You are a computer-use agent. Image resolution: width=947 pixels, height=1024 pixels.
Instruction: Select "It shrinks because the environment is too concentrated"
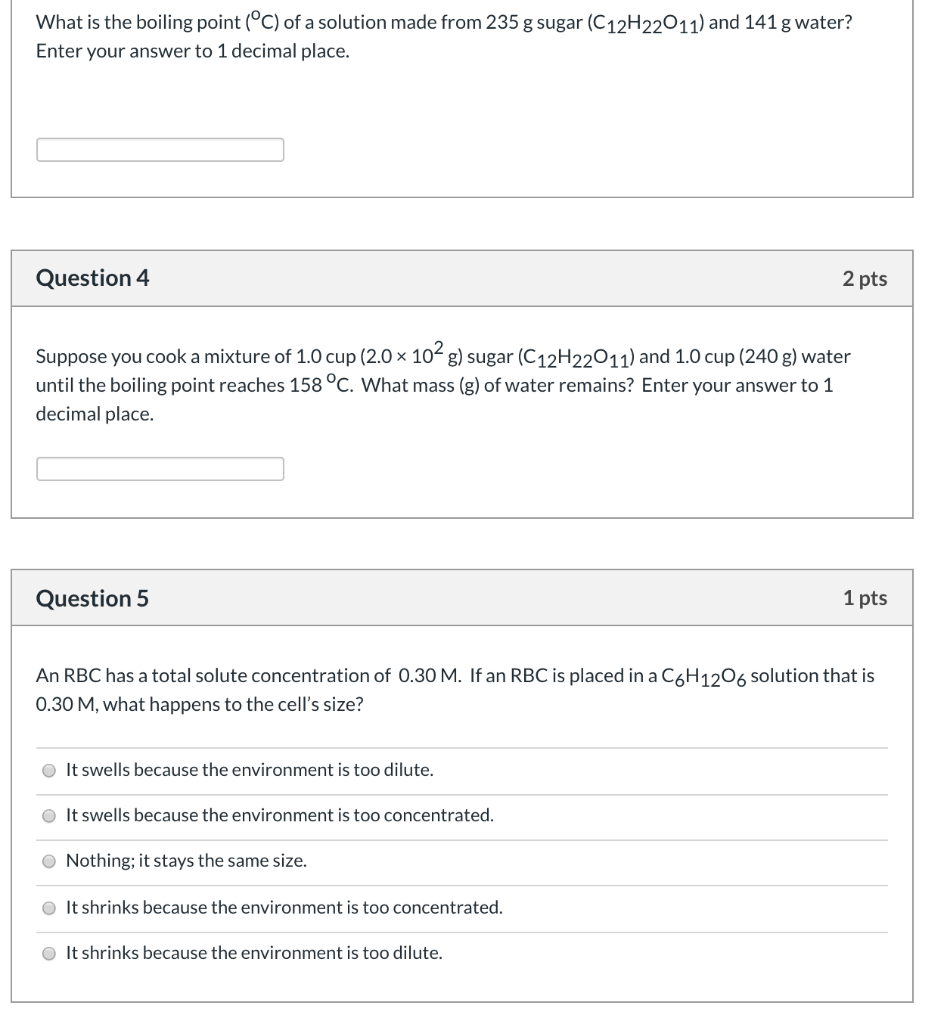47,907
